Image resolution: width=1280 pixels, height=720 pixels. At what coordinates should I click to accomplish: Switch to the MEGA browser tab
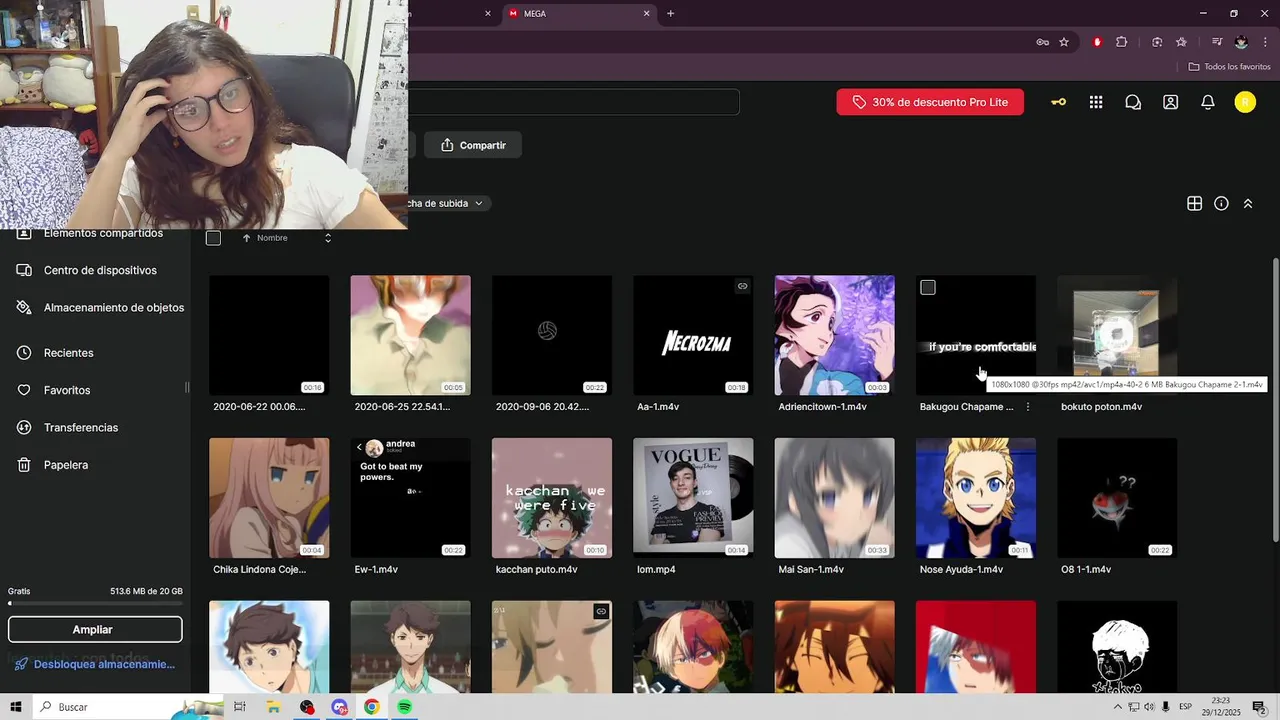(x=577, y=14)
